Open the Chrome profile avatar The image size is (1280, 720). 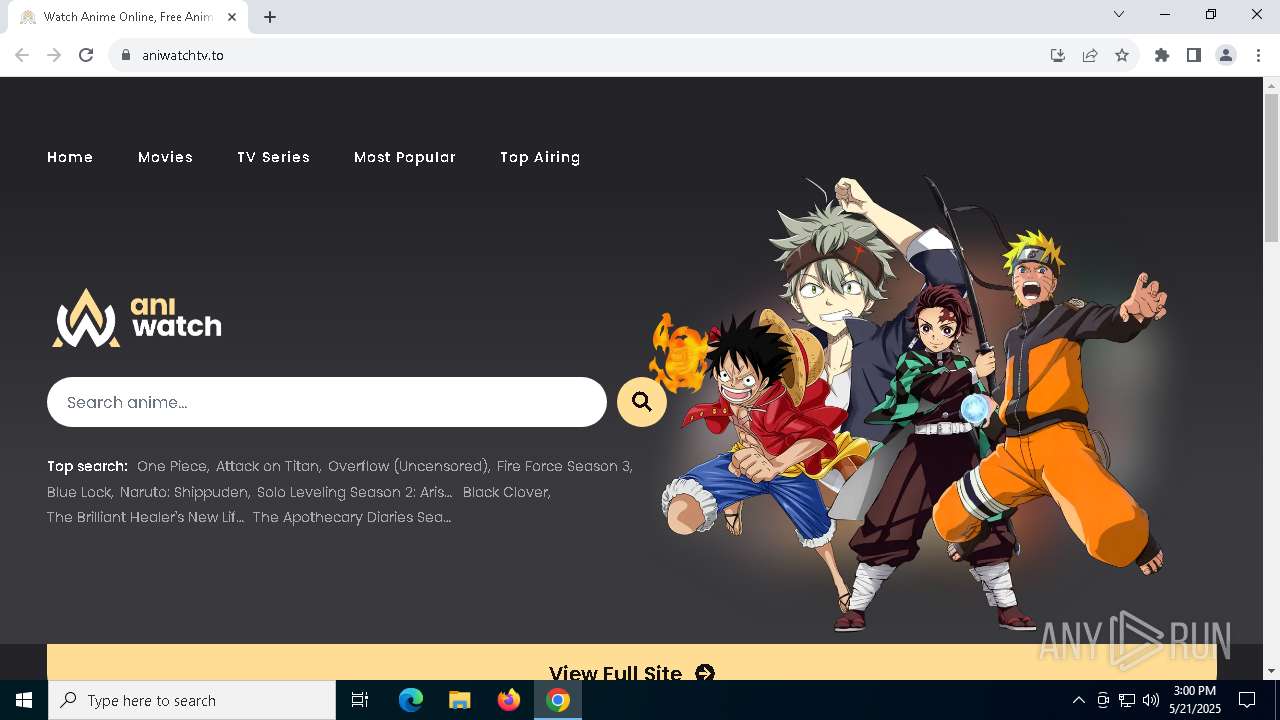pos(1226,55)
